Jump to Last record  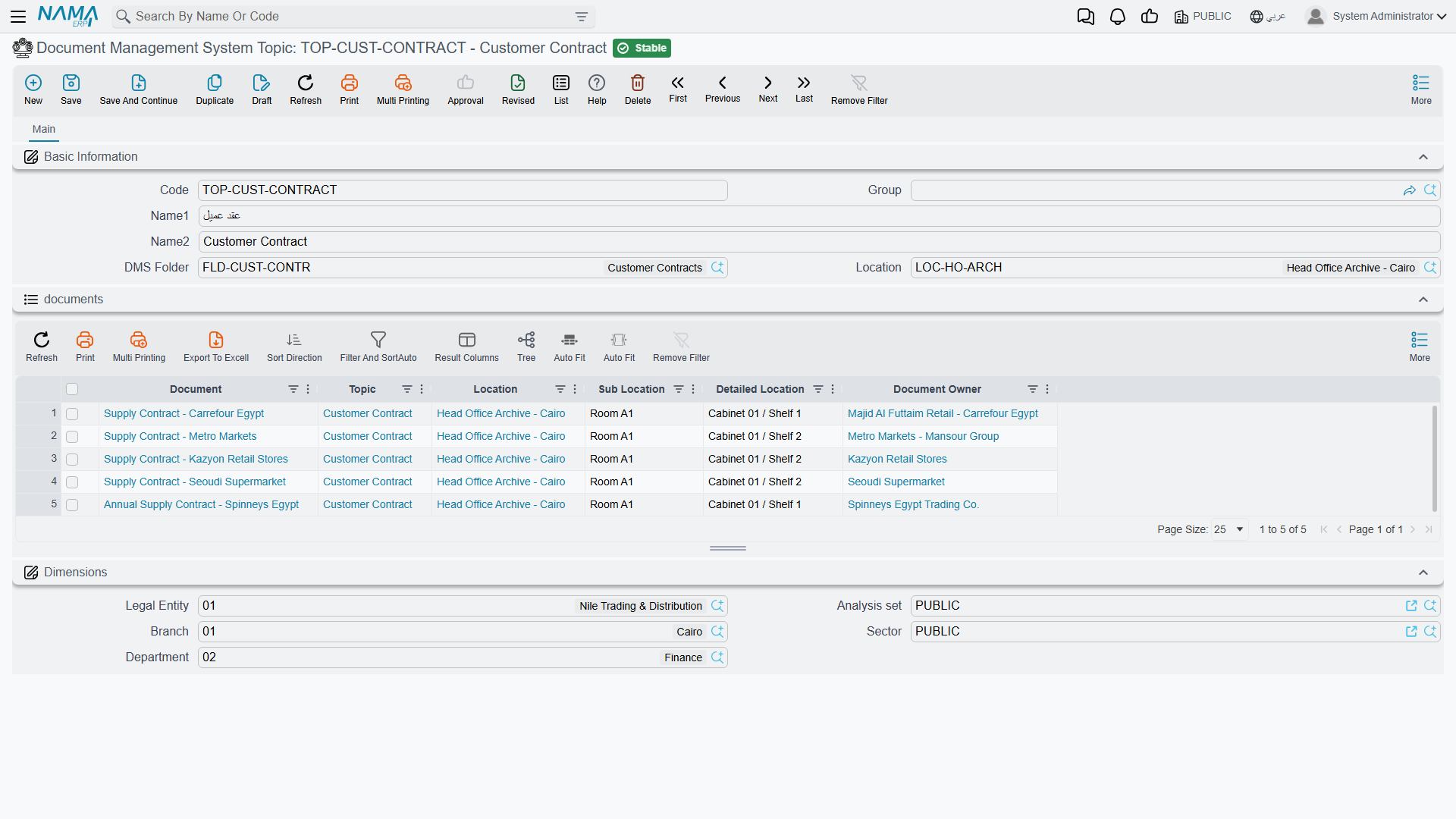point(804,89)
